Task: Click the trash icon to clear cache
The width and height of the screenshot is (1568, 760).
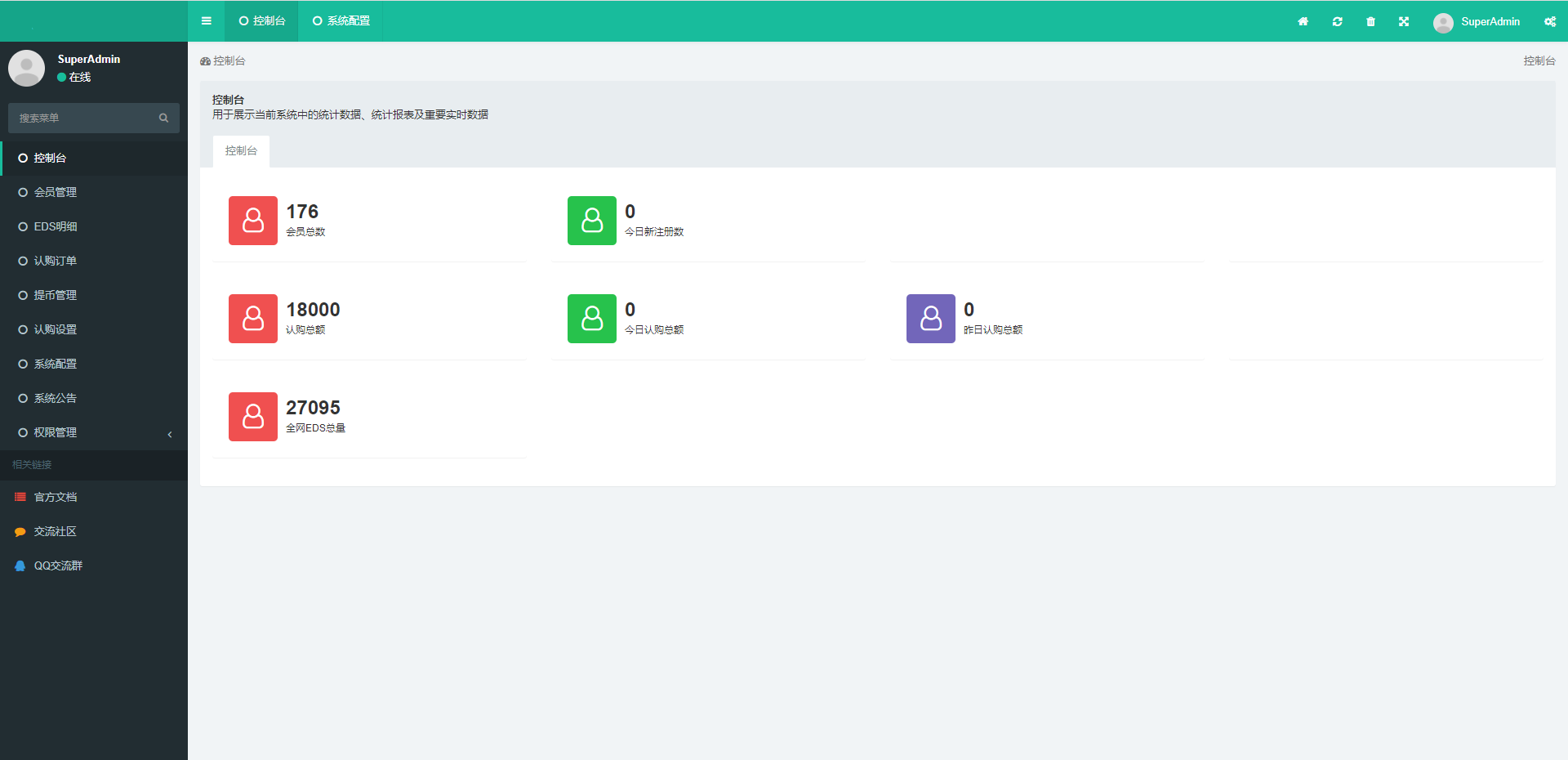Action: point(1370,22)
